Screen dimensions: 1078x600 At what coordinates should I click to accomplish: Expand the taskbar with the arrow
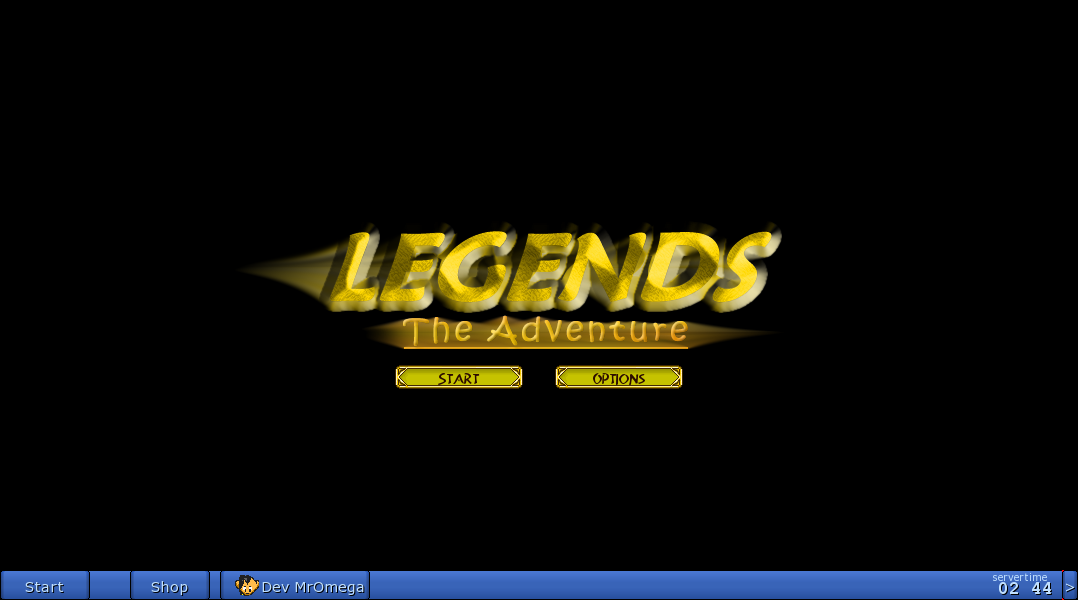tap(1070, 586)
